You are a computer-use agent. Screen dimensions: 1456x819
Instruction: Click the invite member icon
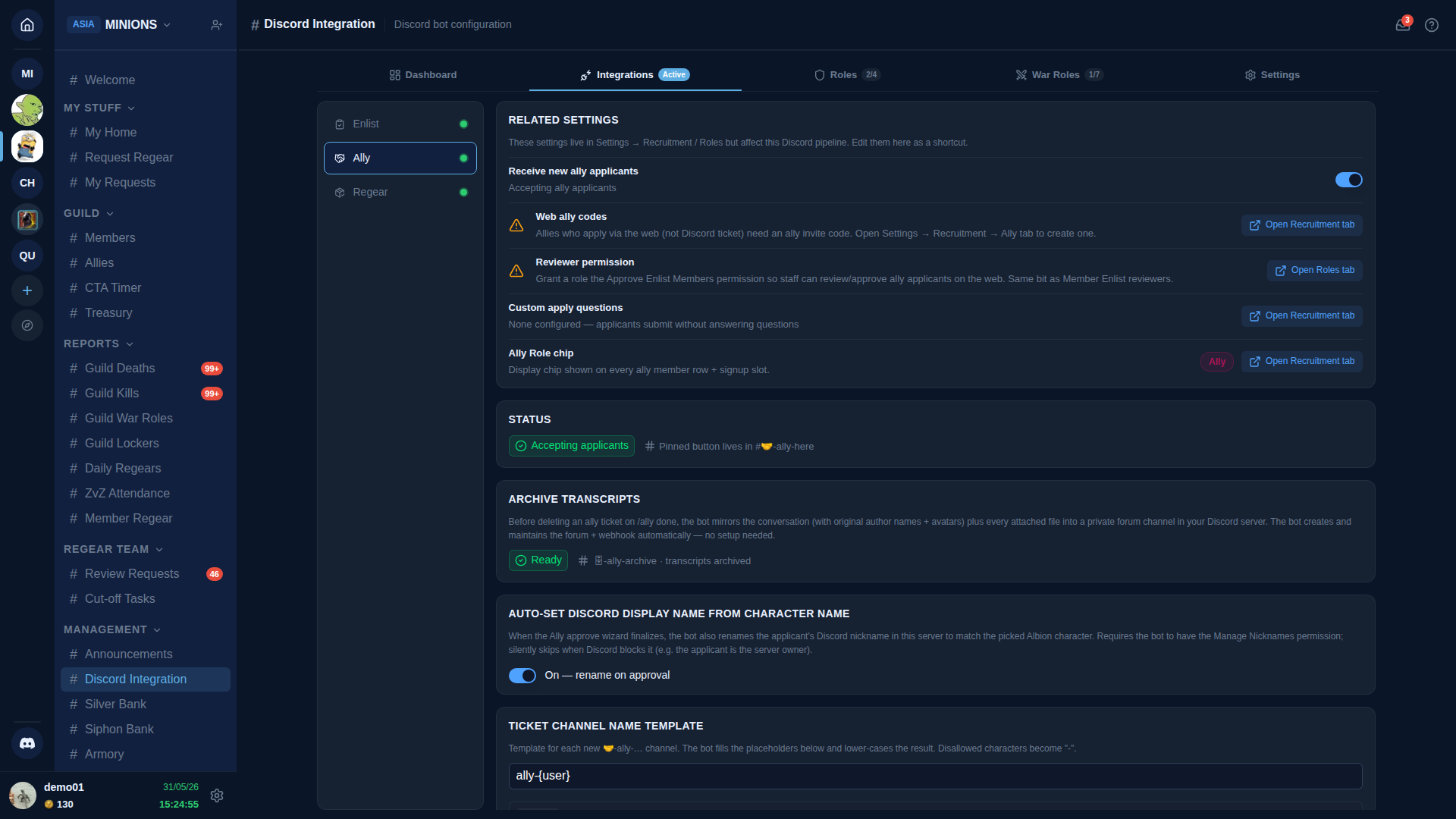click(x=216, y=25)
